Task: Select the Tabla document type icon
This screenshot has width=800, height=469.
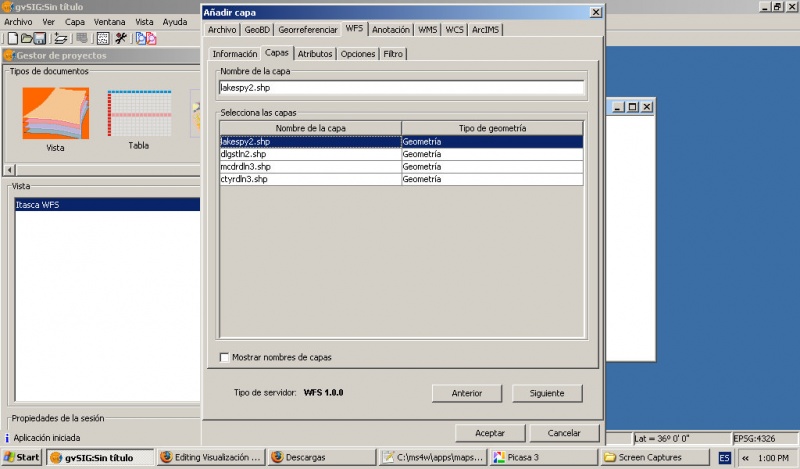Action: [138, 113]
